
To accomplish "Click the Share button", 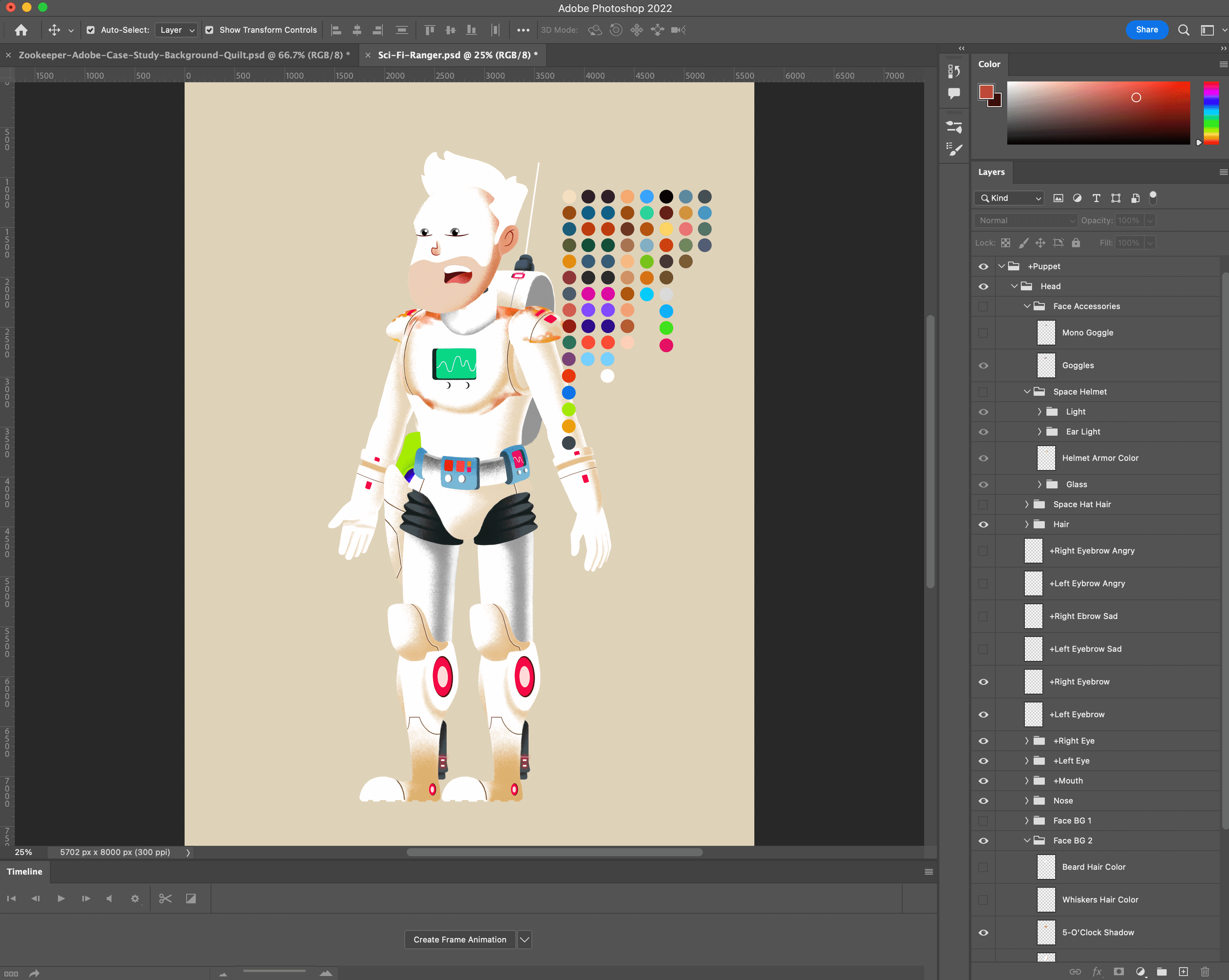I will (x=1147, y=30).
